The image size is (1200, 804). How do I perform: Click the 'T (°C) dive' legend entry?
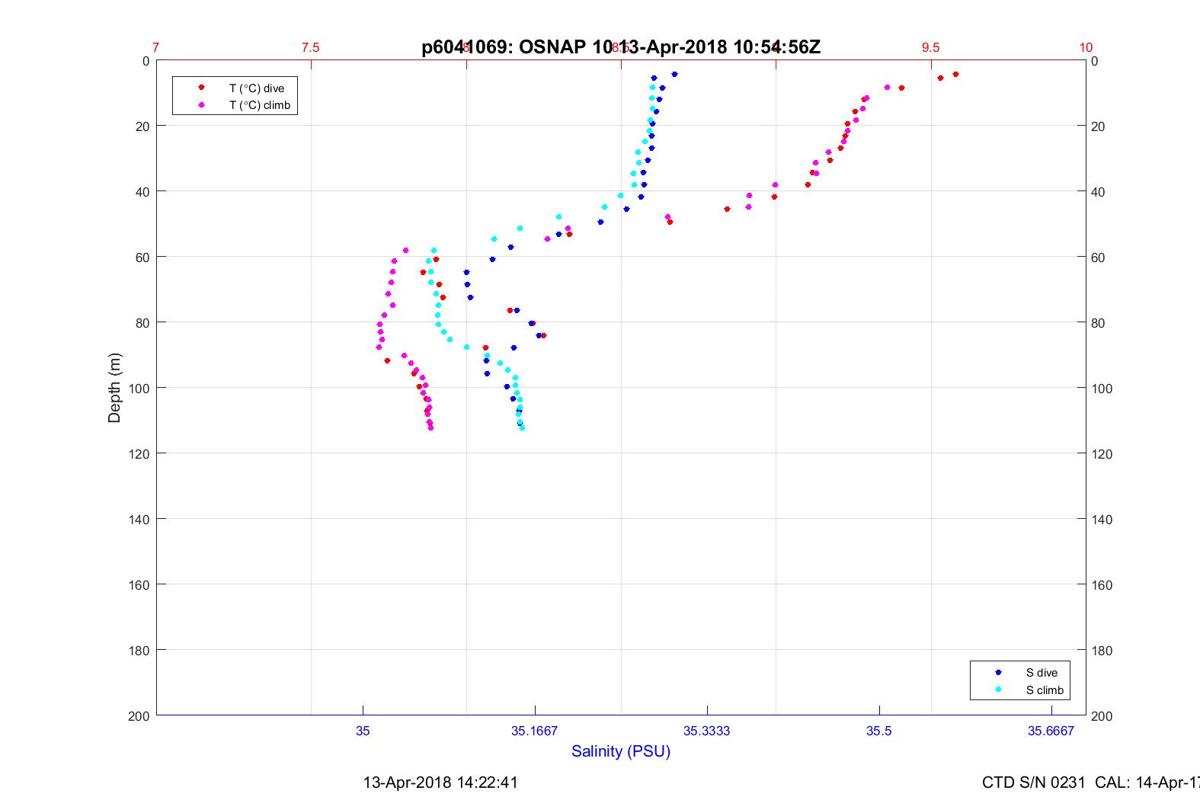[x=257, y=88]
